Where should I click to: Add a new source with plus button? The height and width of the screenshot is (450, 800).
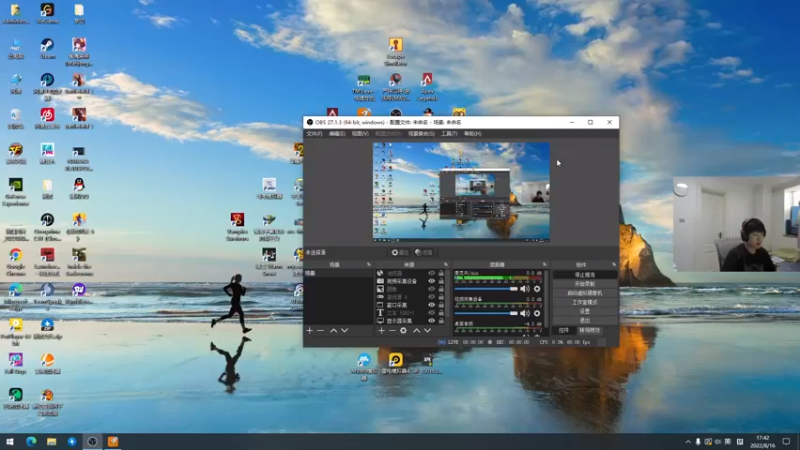(x=381, y=331)
